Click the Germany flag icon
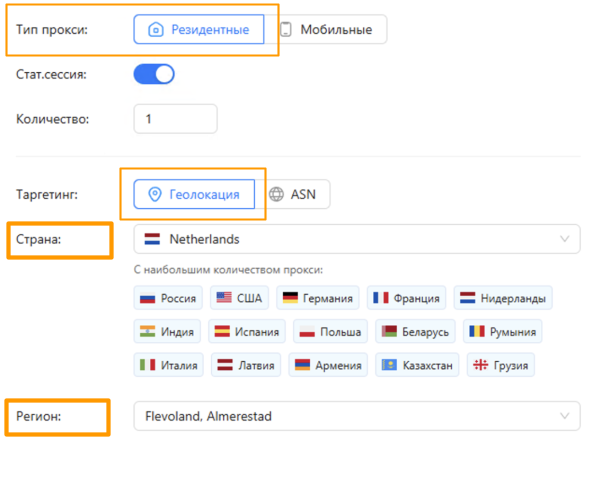 290,298
